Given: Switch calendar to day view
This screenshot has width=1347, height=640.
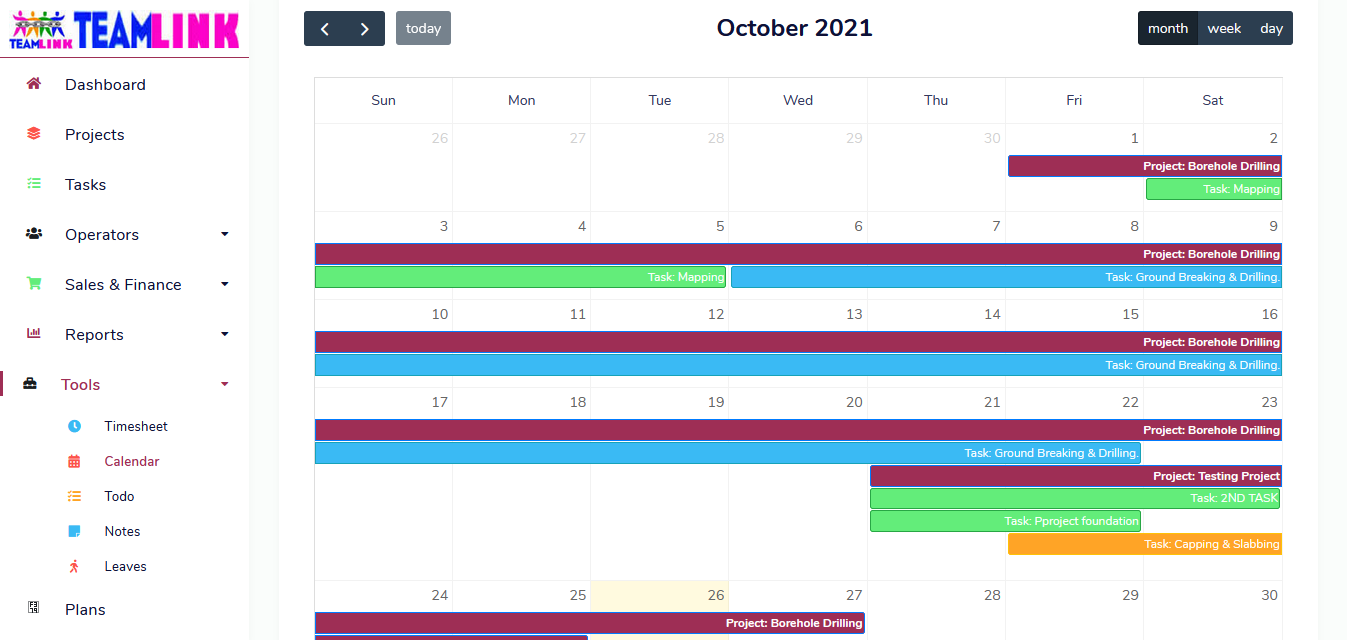Looking at the screenshot, I should 1271,28.
